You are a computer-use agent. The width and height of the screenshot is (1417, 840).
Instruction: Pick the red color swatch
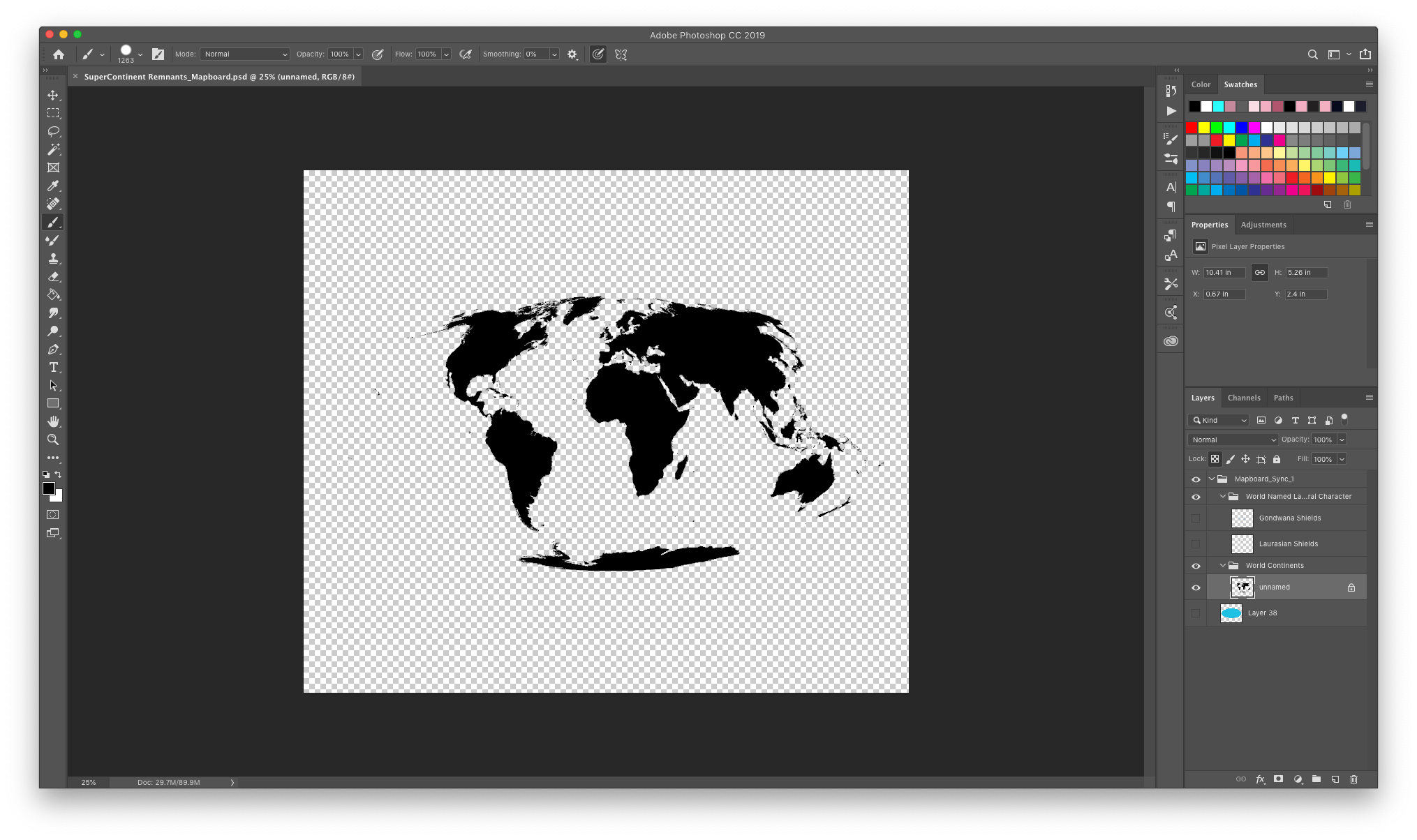point(1192,128)
